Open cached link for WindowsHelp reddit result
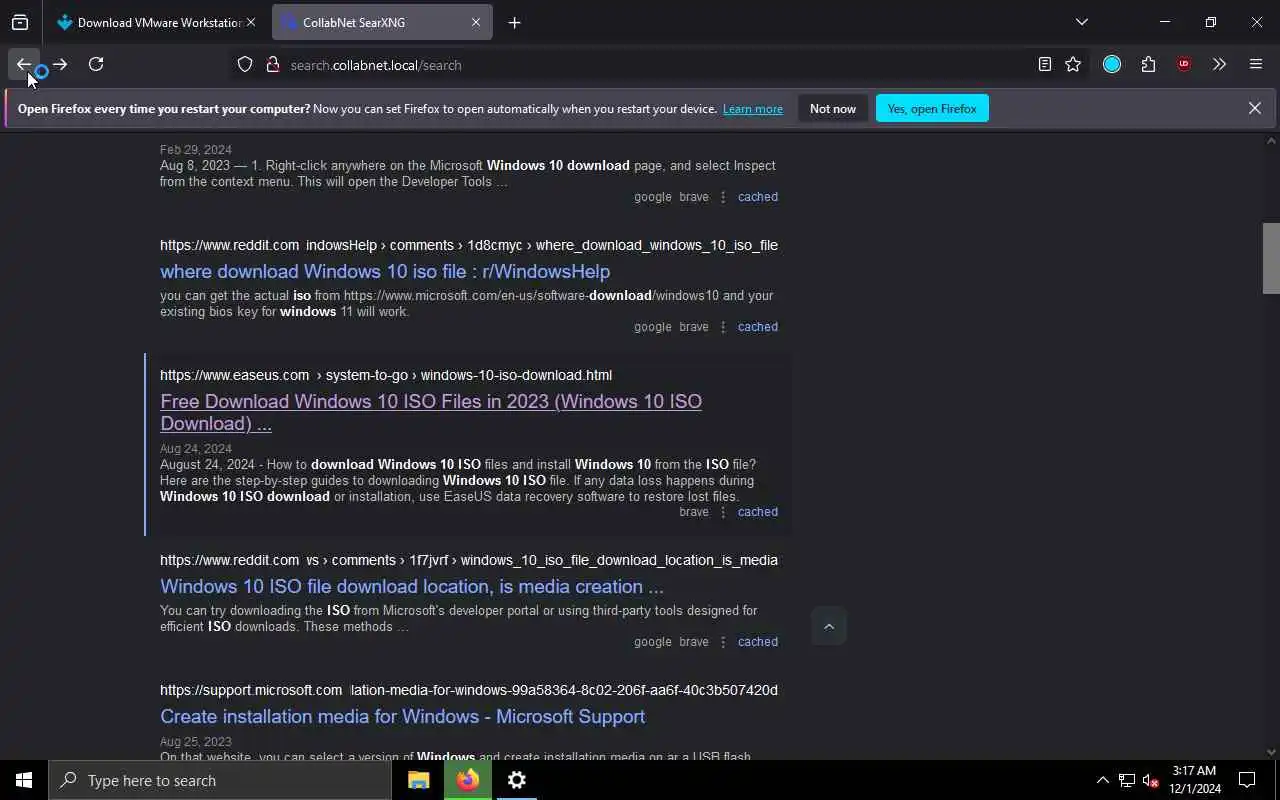Screen dimensions: 1280x800 point(758,327)
